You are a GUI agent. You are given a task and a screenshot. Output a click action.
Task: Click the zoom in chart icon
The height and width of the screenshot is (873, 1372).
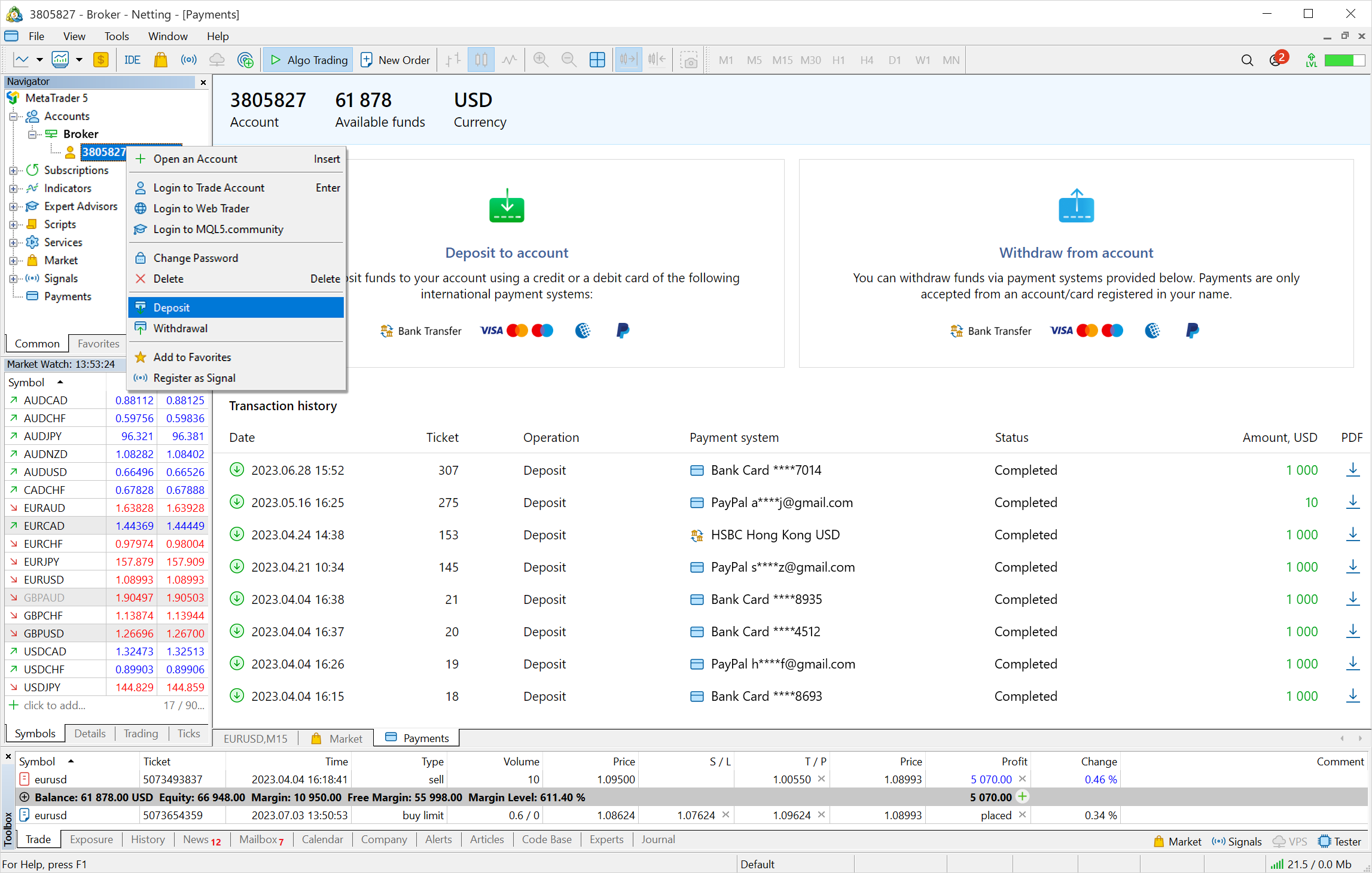pyautogui.click(x=541, y=60)
